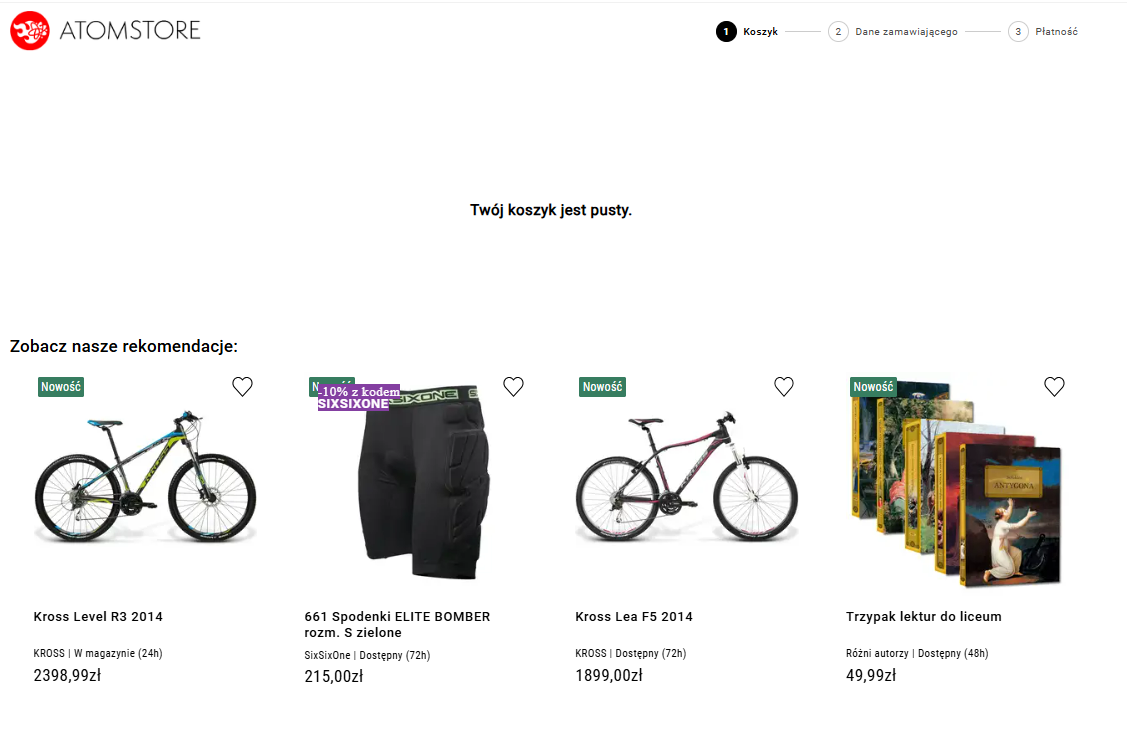Click the AtomStore red logo icon
This screenshot has height=750, width=1127.
coord(30,31)
